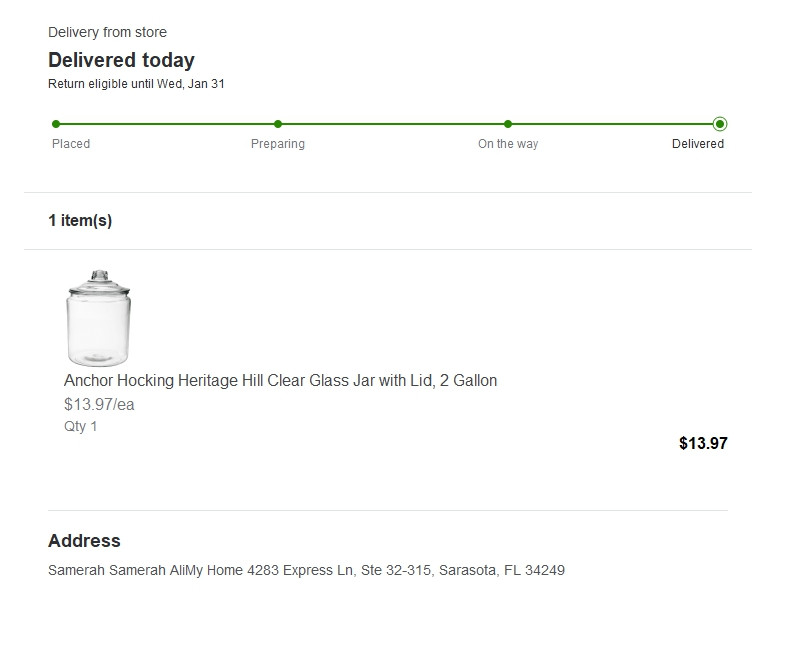800x646 pixels.
Task: Click the Address section heading
Action: click(84, 541)
